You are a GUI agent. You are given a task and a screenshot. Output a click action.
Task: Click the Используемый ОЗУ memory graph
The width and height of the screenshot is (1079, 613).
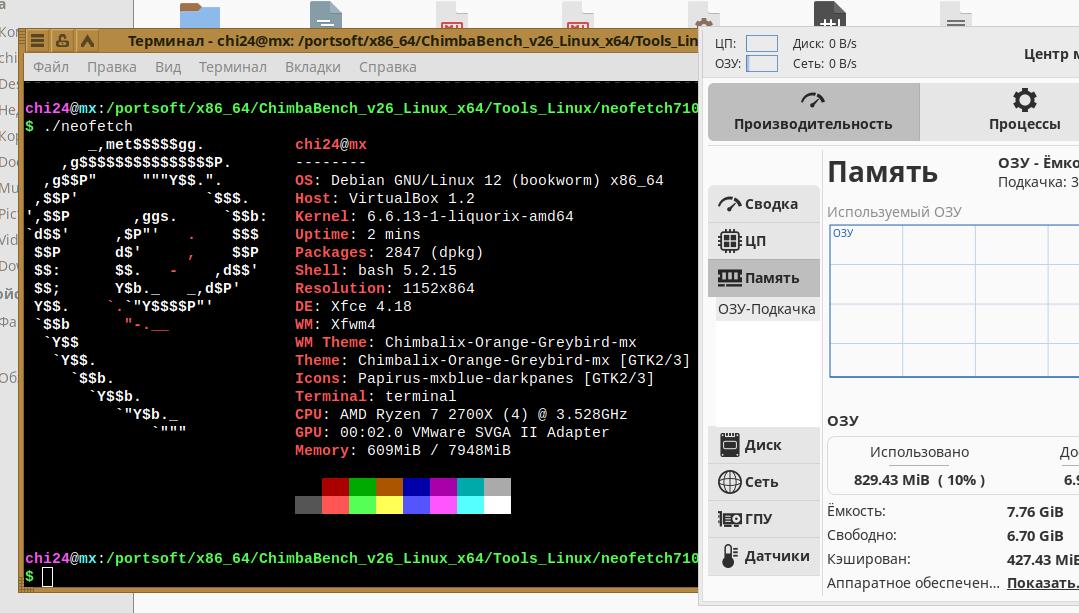click(x=954, y=301)
